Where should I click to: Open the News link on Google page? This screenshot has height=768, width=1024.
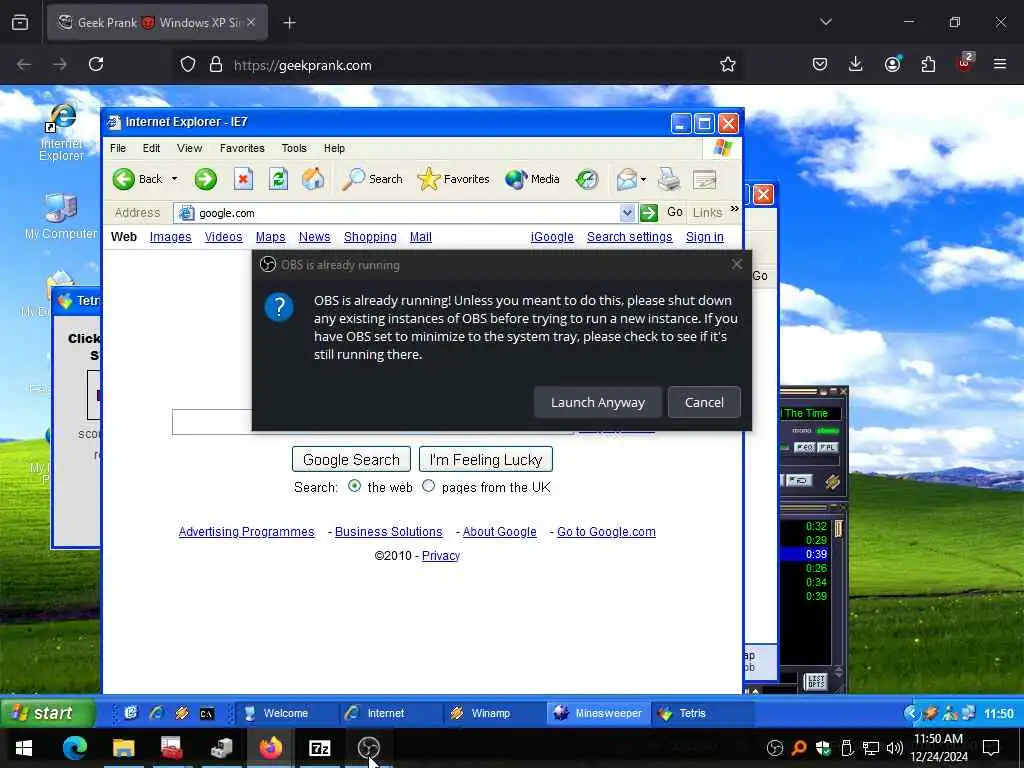[314, 237]
